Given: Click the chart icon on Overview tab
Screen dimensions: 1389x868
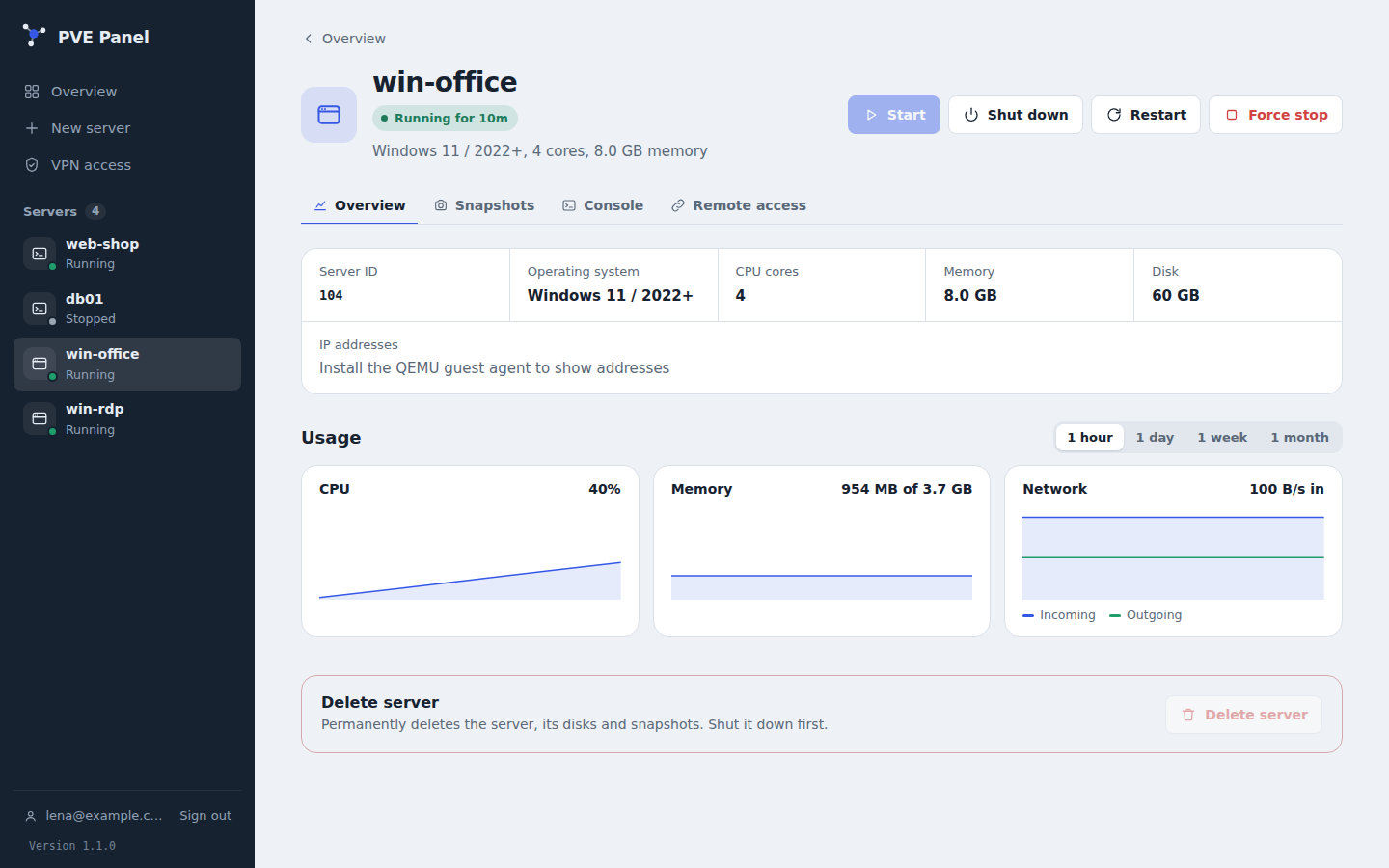Looking at the screenshot, I should (x=320, y=205).
